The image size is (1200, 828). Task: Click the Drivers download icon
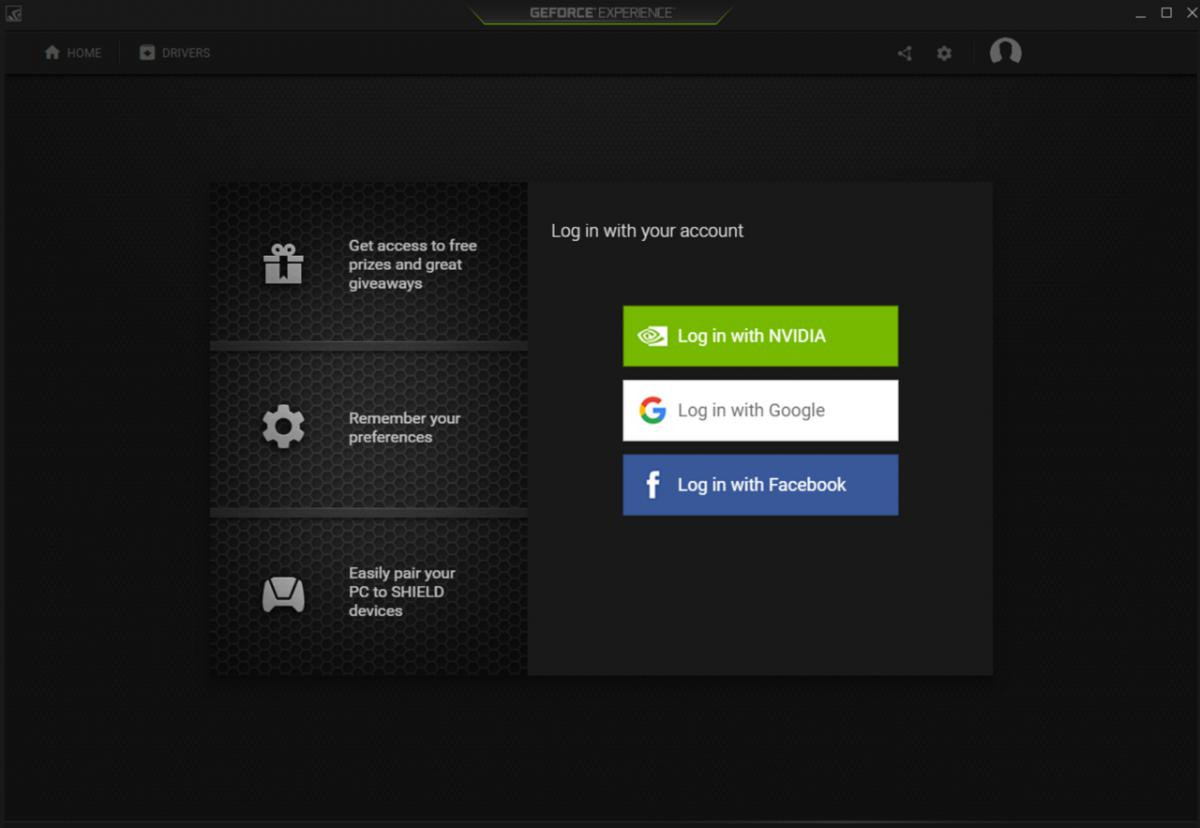[147, 53]
